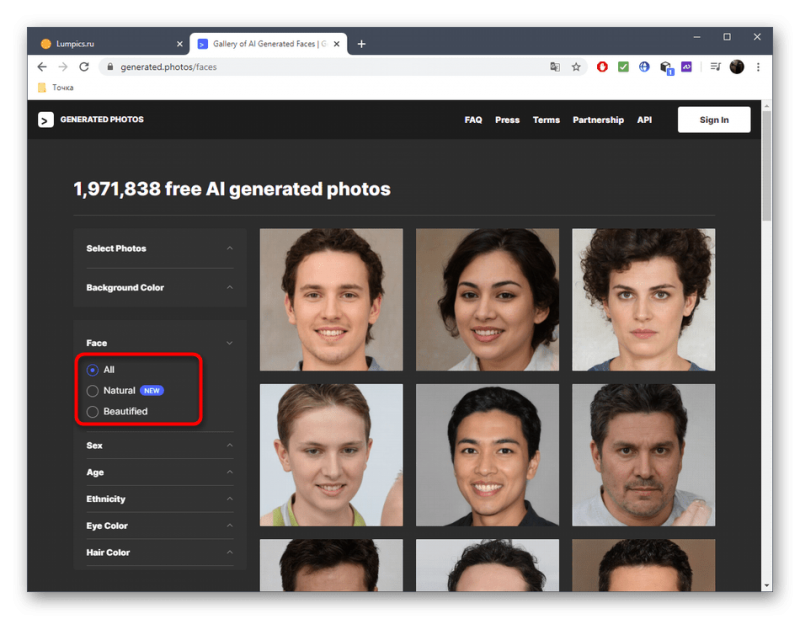
Task: Close the Lumpics.ru tab
Action: click(x=180, y=44)
